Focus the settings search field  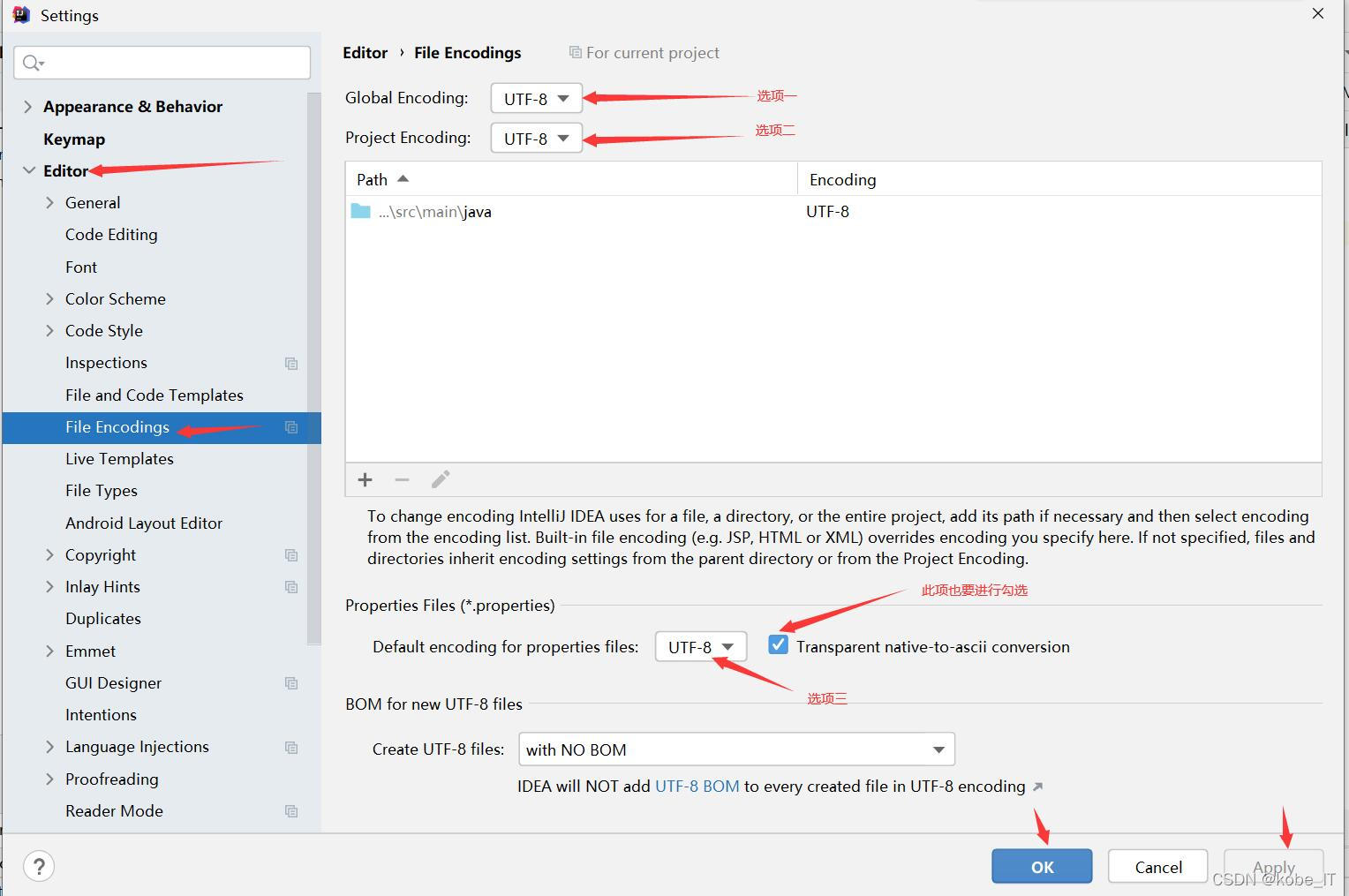(162, 63)
